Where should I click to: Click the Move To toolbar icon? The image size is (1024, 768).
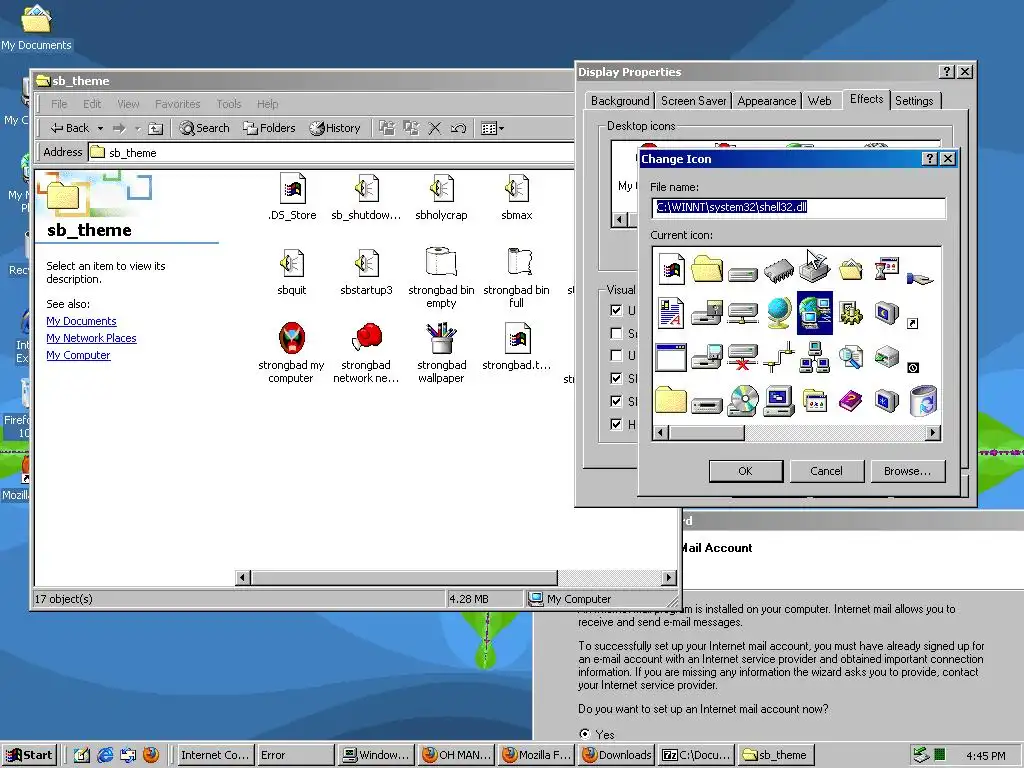pyautogui.click(x=387, y=128)
